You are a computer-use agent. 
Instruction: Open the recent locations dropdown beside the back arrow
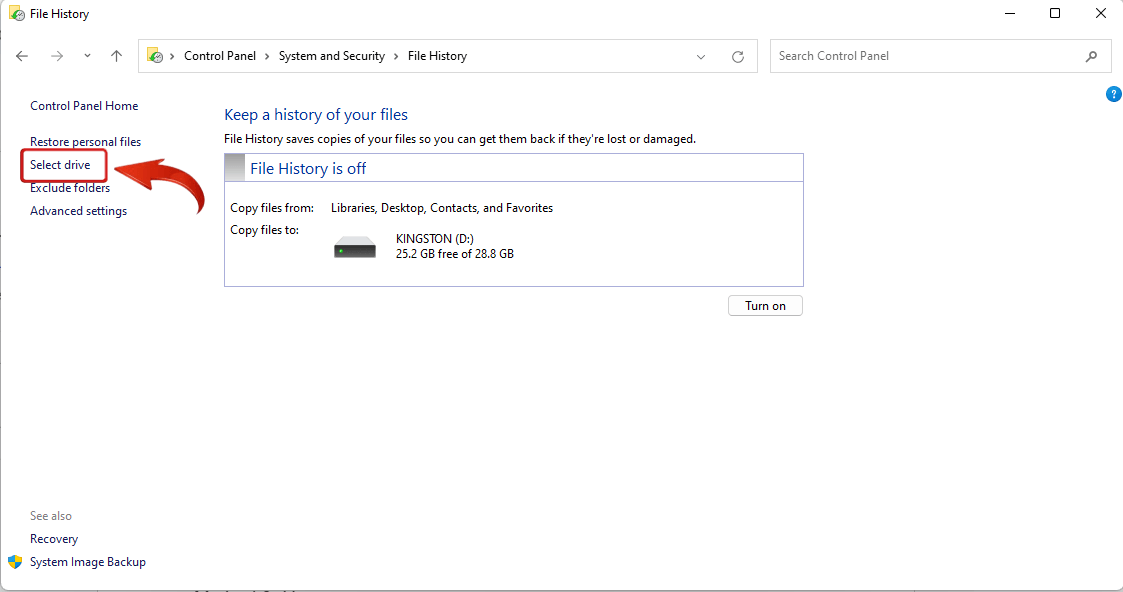(x=87, y=56)
